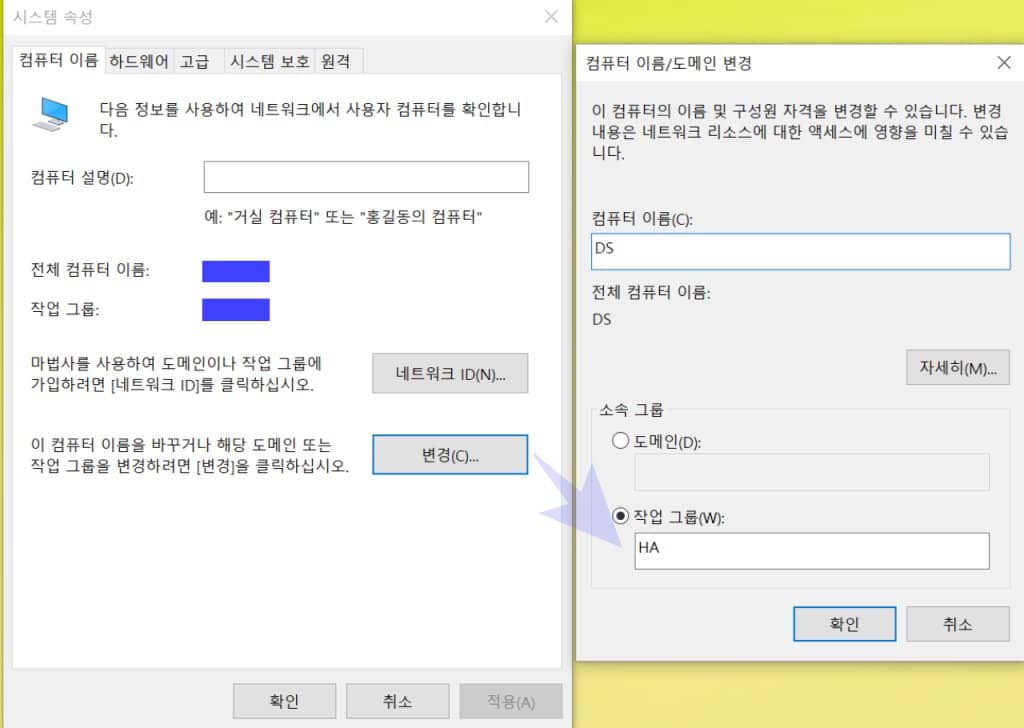1024x728 pixels.
Task: Open the 원격 tab
Action: [335, 61]
